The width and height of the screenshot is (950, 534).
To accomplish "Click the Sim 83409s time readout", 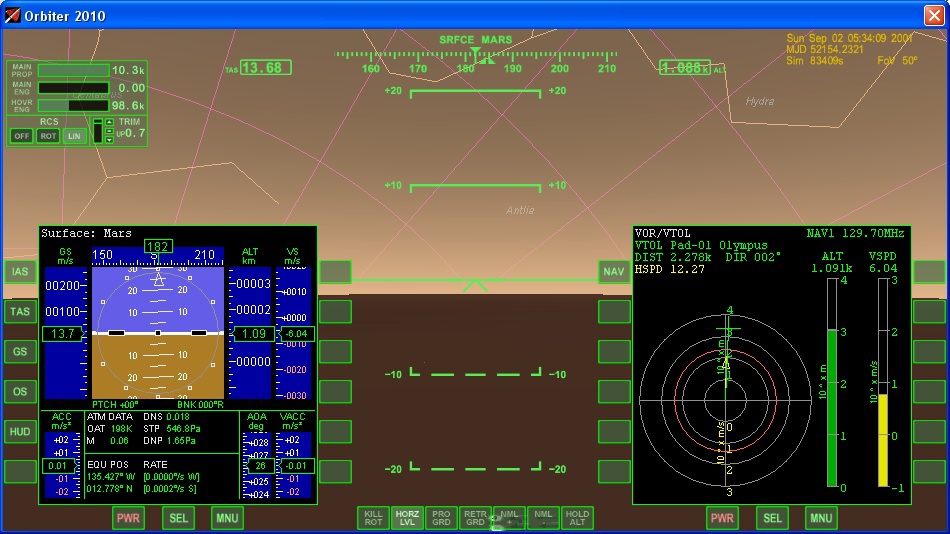I will [x=814, y=61].
